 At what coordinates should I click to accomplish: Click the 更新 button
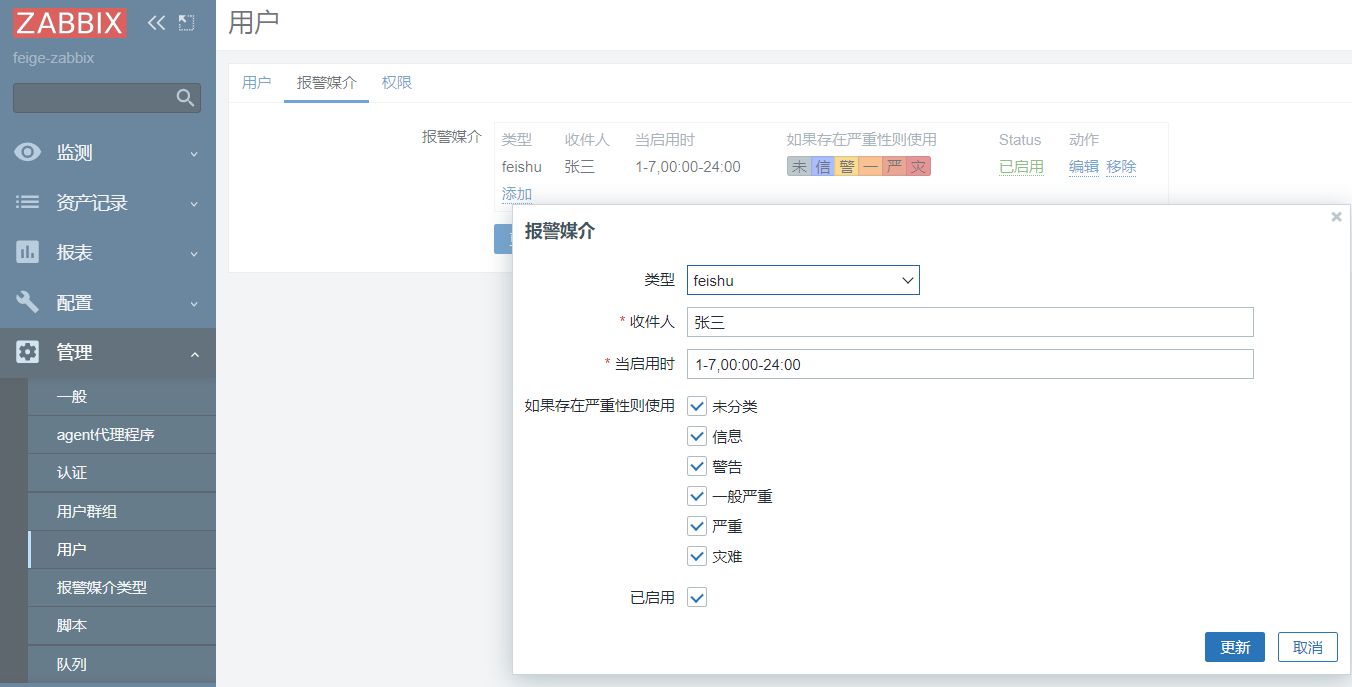click(1235, 647)
